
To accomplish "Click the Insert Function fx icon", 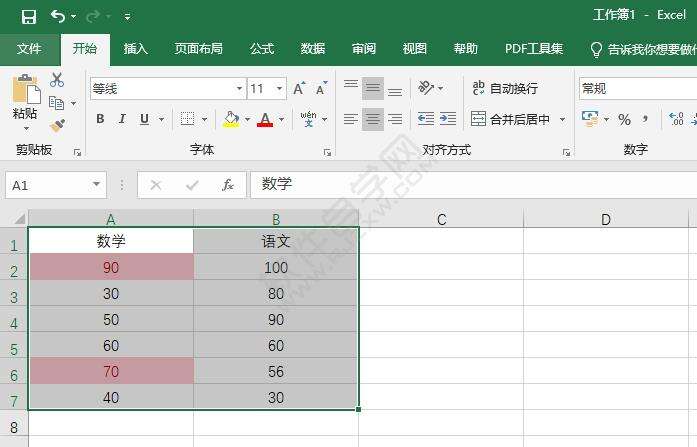I will pos(228,185).
